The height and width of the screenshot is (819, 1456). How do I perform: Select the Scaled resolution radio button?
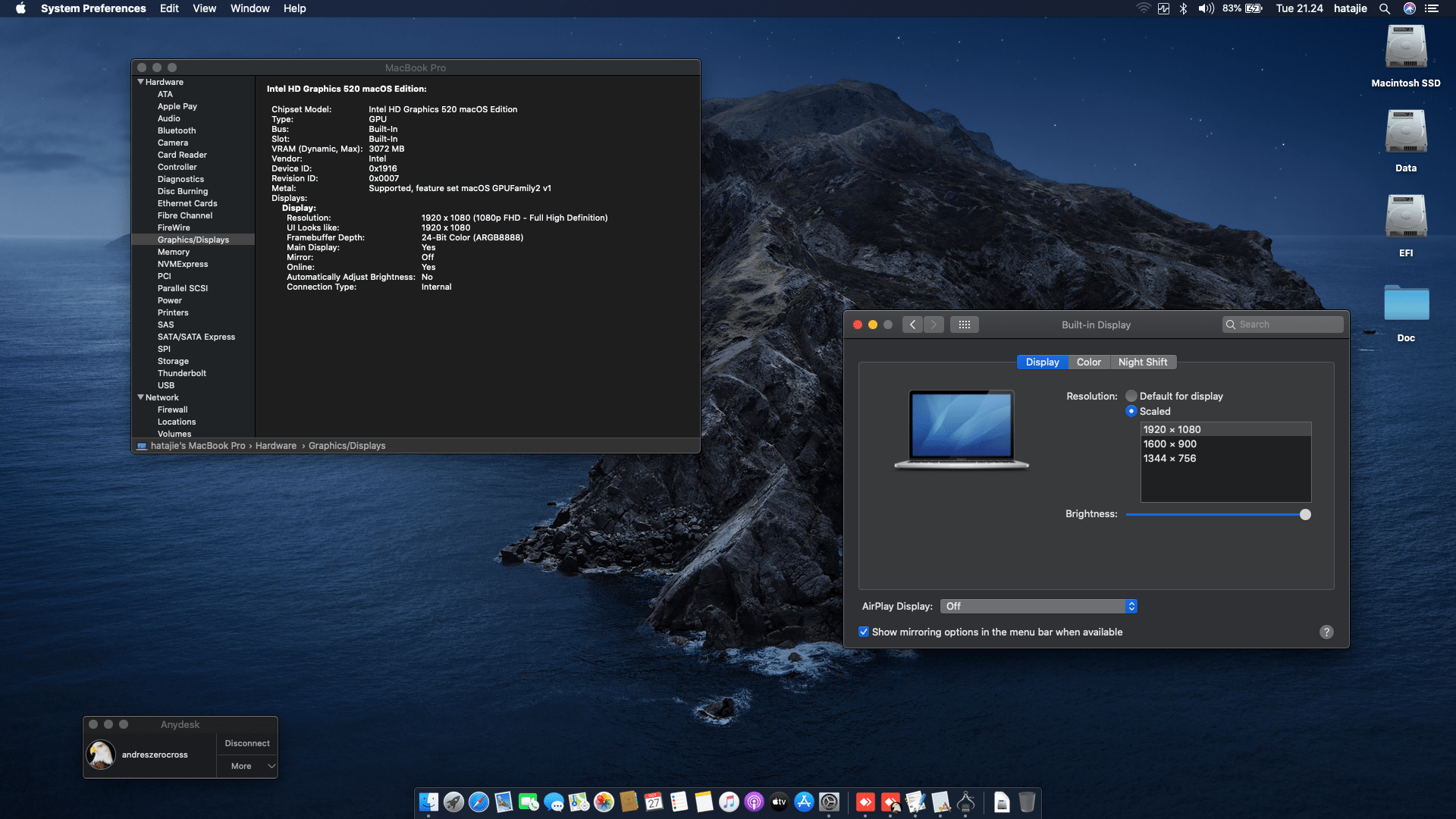[1131, 411]
